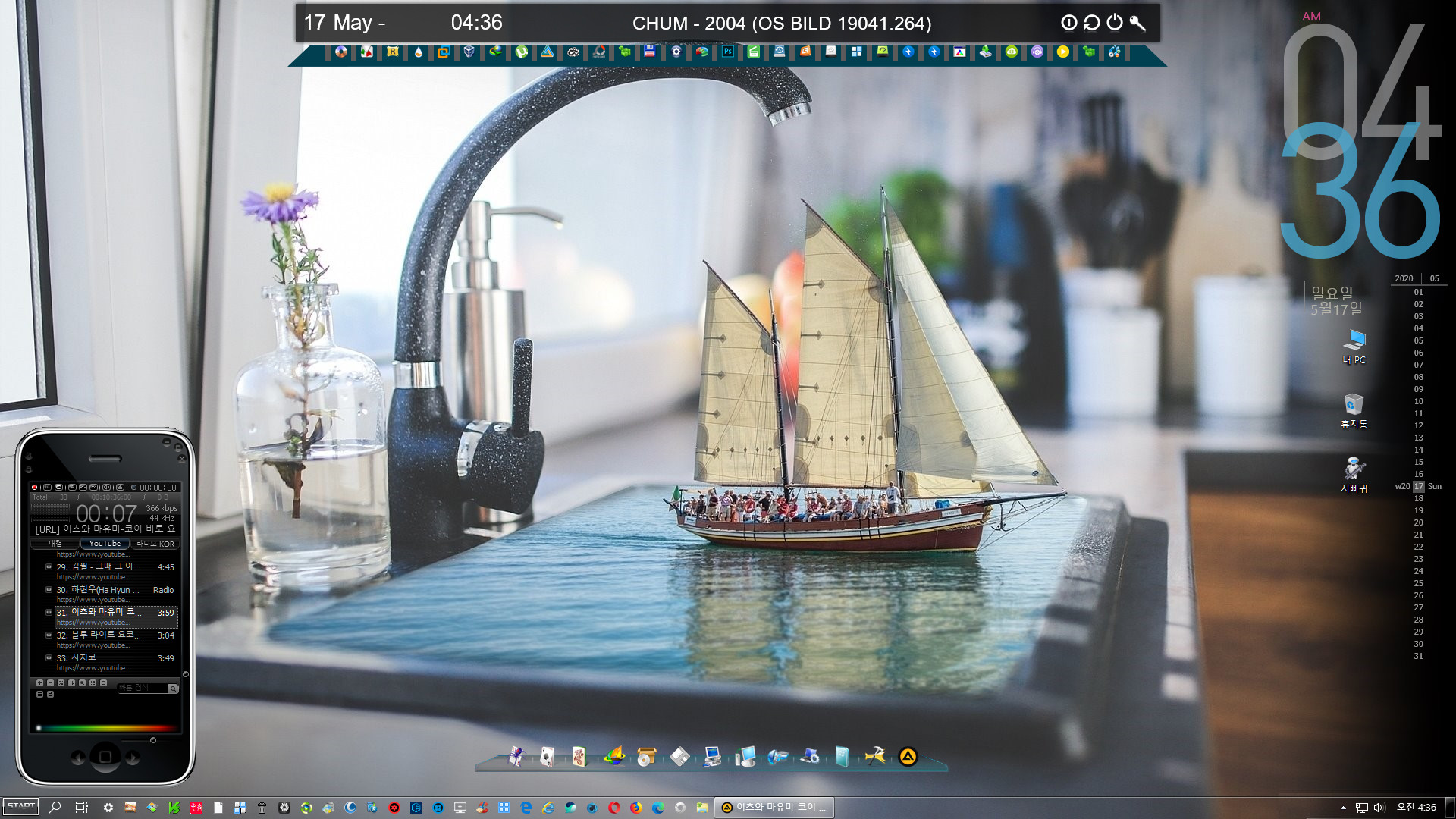1456x819 pixels.
Task: Click the CD box icon in bottom dock
Action: click(x=646, y=756)
